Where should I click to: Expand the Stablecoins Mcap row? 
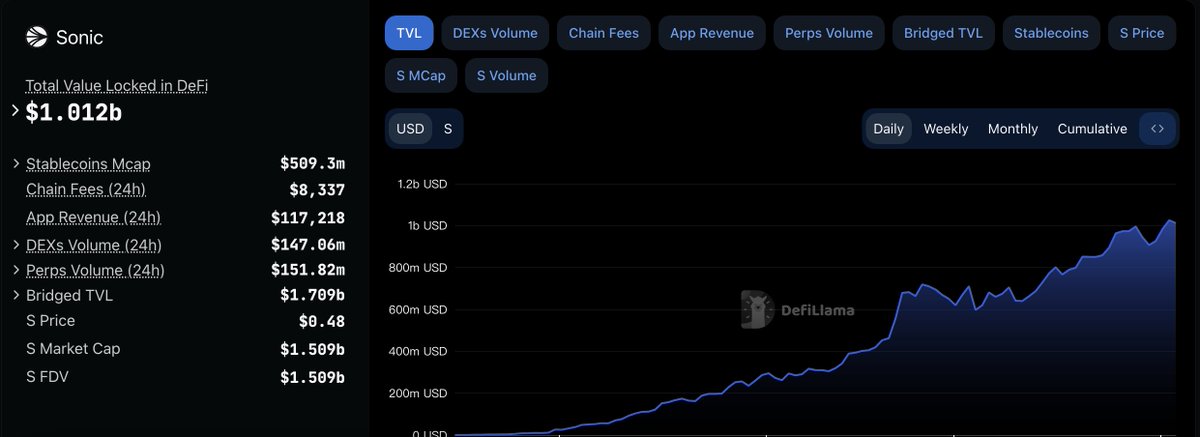(x=16, y=163)
